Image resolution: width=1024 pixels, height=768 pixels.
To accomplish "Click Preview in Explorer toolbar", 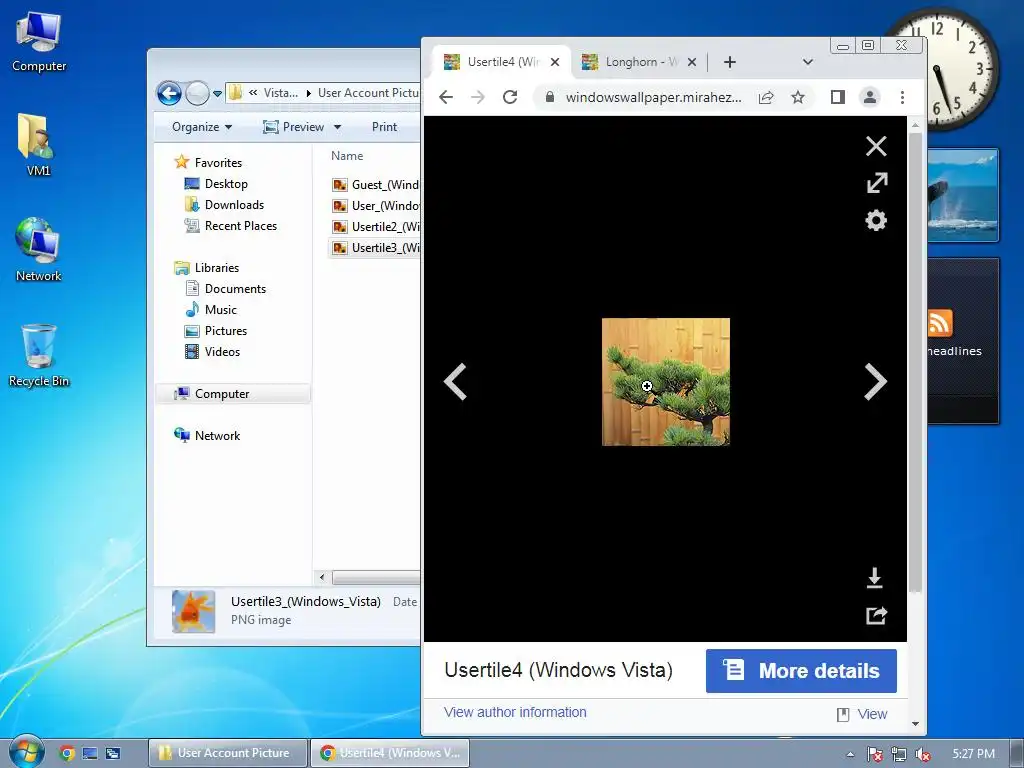I will point(293,127).
